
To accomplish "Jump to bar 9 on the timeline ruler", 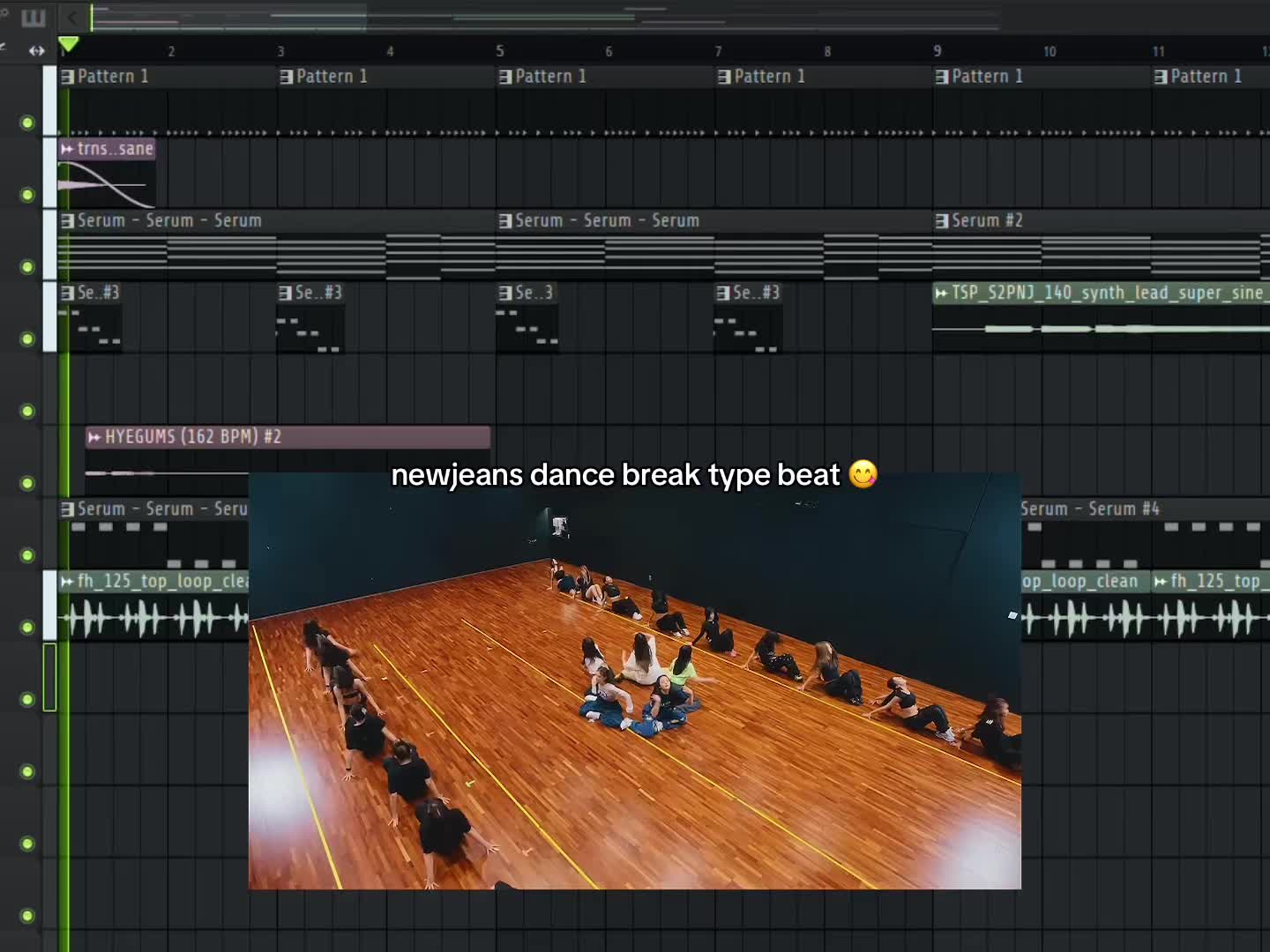I will (937, 51).
